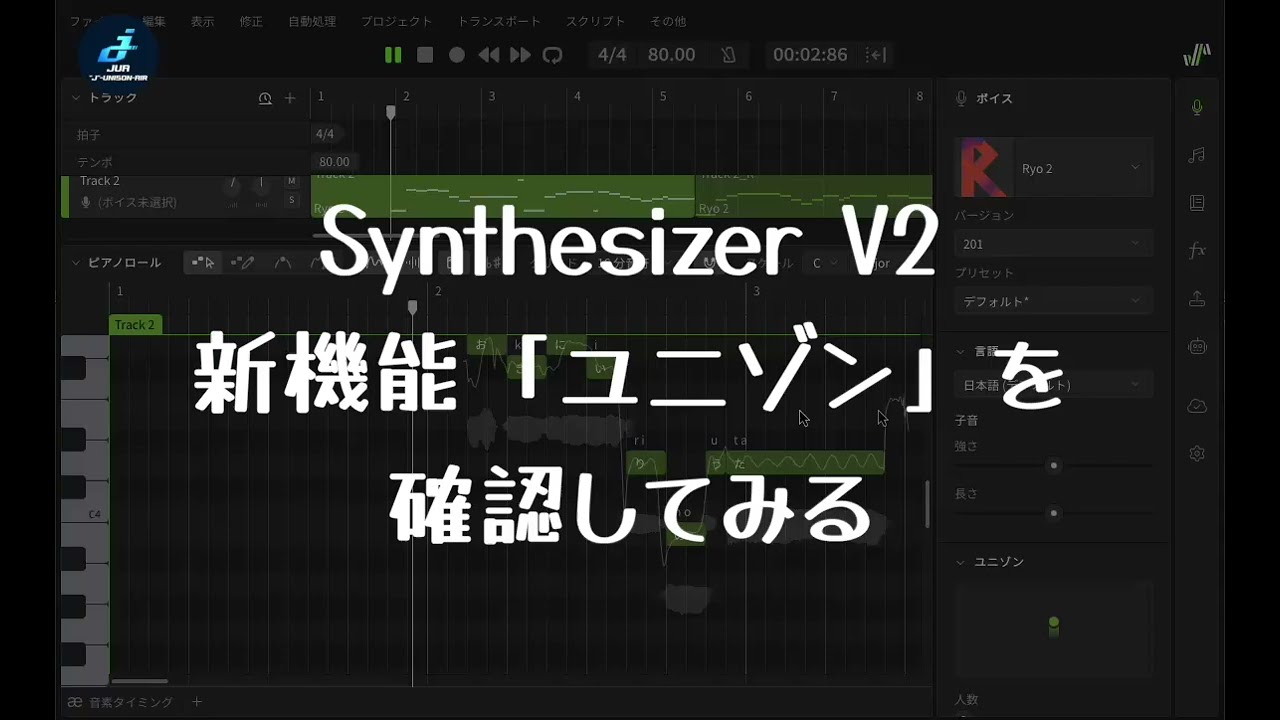Select the pencil note-drawing tool
Image resolution: width=1280 pixels, height=720 pixels.
tap(242, 263)
